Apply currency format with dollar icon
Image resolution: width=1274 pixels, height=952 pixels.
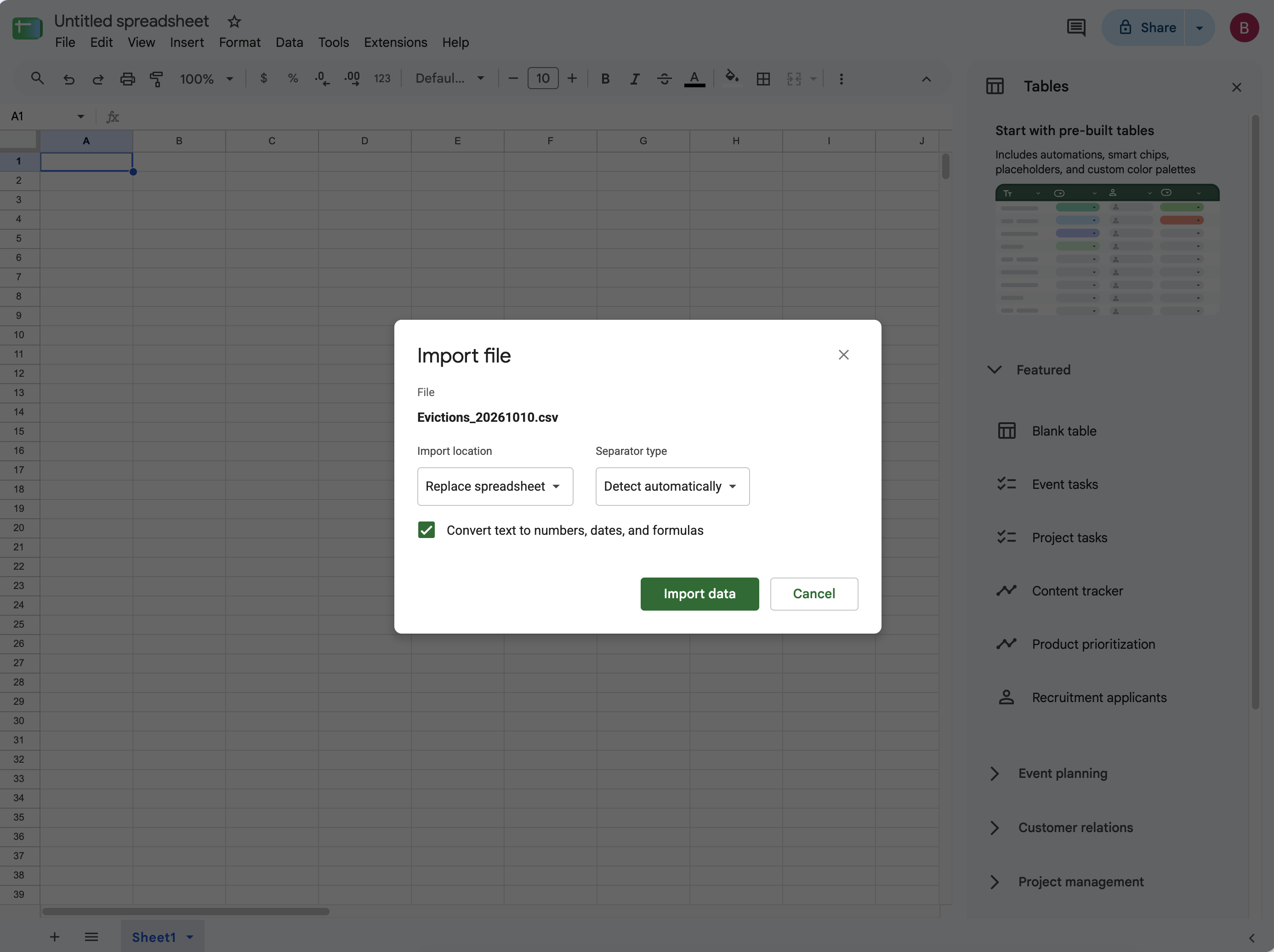pyautogui.click(x=263, y=78)
